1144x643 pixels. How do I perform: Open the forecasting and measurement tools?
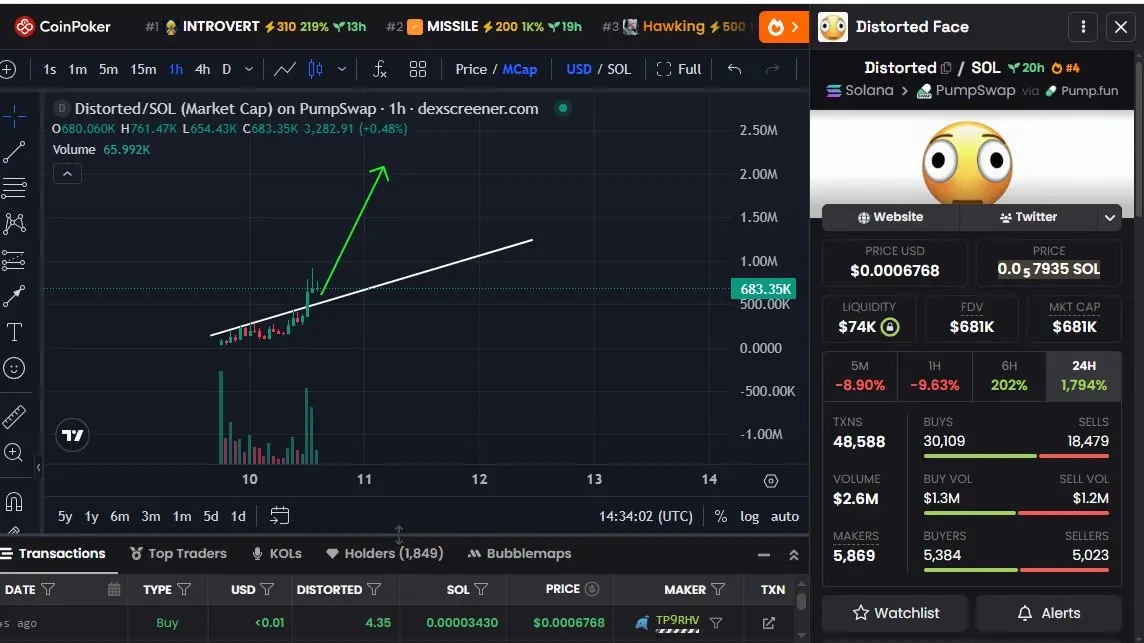tap(14, 260)
